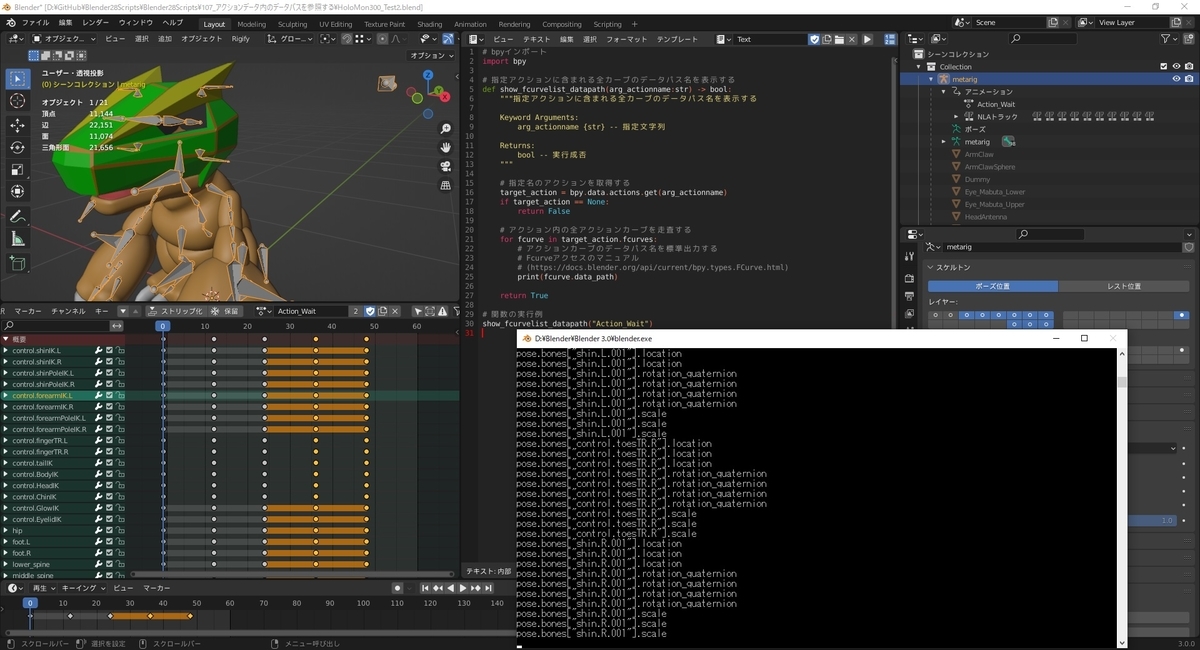This screenshot has height=650, width=1200.
Task: Toggle the camera render icon for Collection
Action: (x=1189, y=66)
